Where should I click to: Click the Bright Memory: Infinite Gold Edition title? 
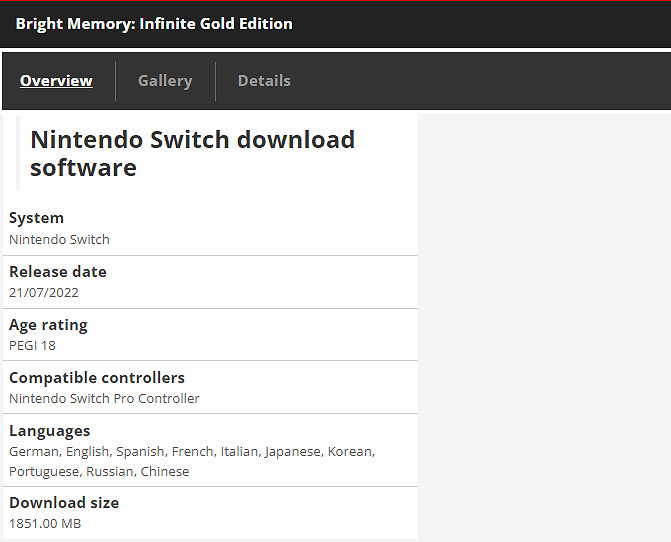click(x=154, y=23)
